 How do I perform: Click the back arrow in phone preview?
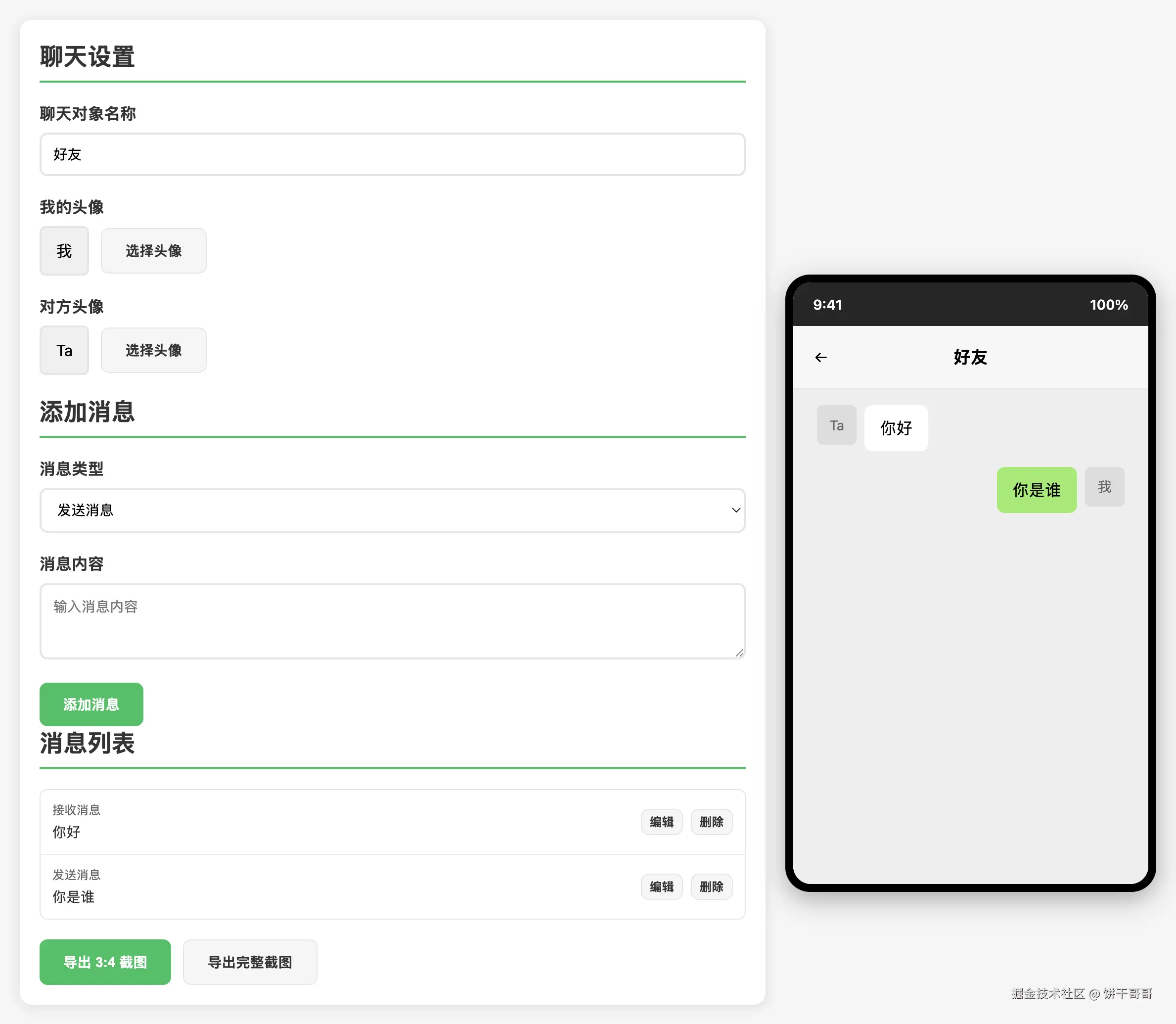click(x=821, y=358)
